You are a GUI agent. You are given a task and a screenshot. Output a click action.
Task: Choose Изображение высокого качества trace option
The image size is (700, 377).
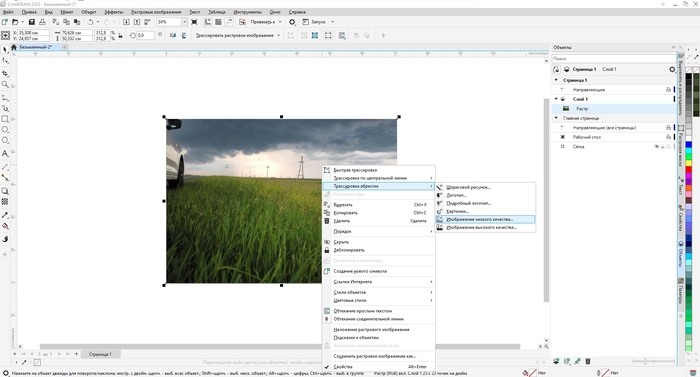pyautogui.click(x=485, y=227)
